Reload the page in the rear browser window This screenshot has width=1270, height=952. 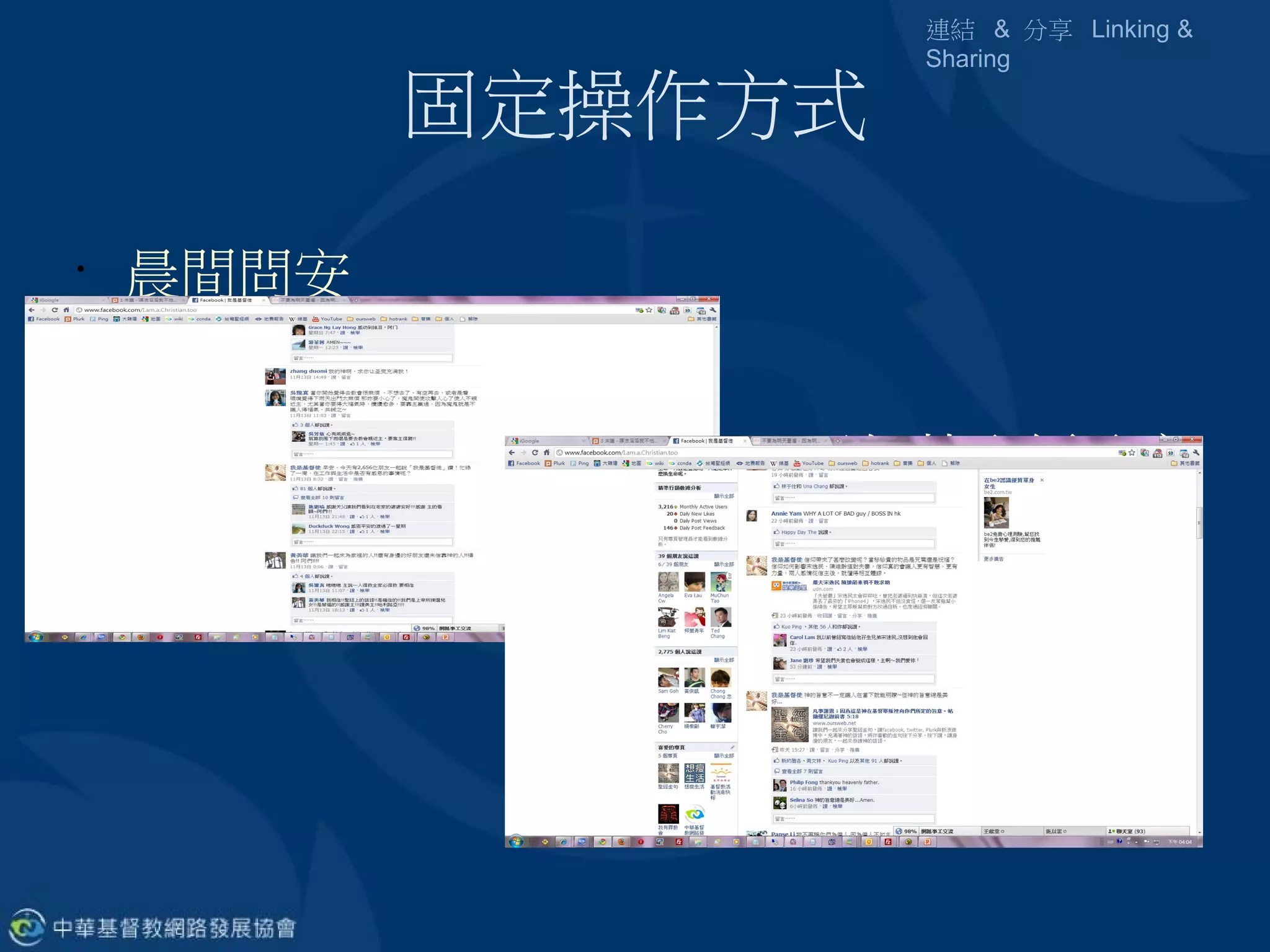click(55, 310)
